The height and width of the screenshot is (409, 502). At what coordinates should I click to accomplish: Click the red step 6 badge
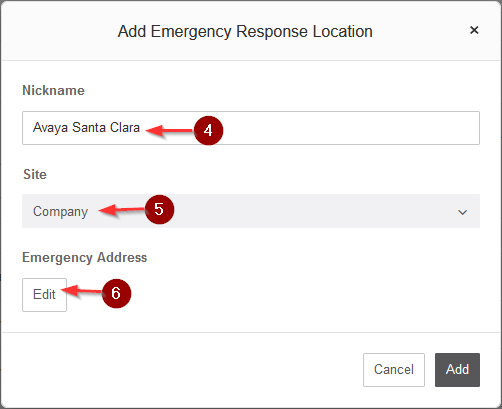(116, 293)
